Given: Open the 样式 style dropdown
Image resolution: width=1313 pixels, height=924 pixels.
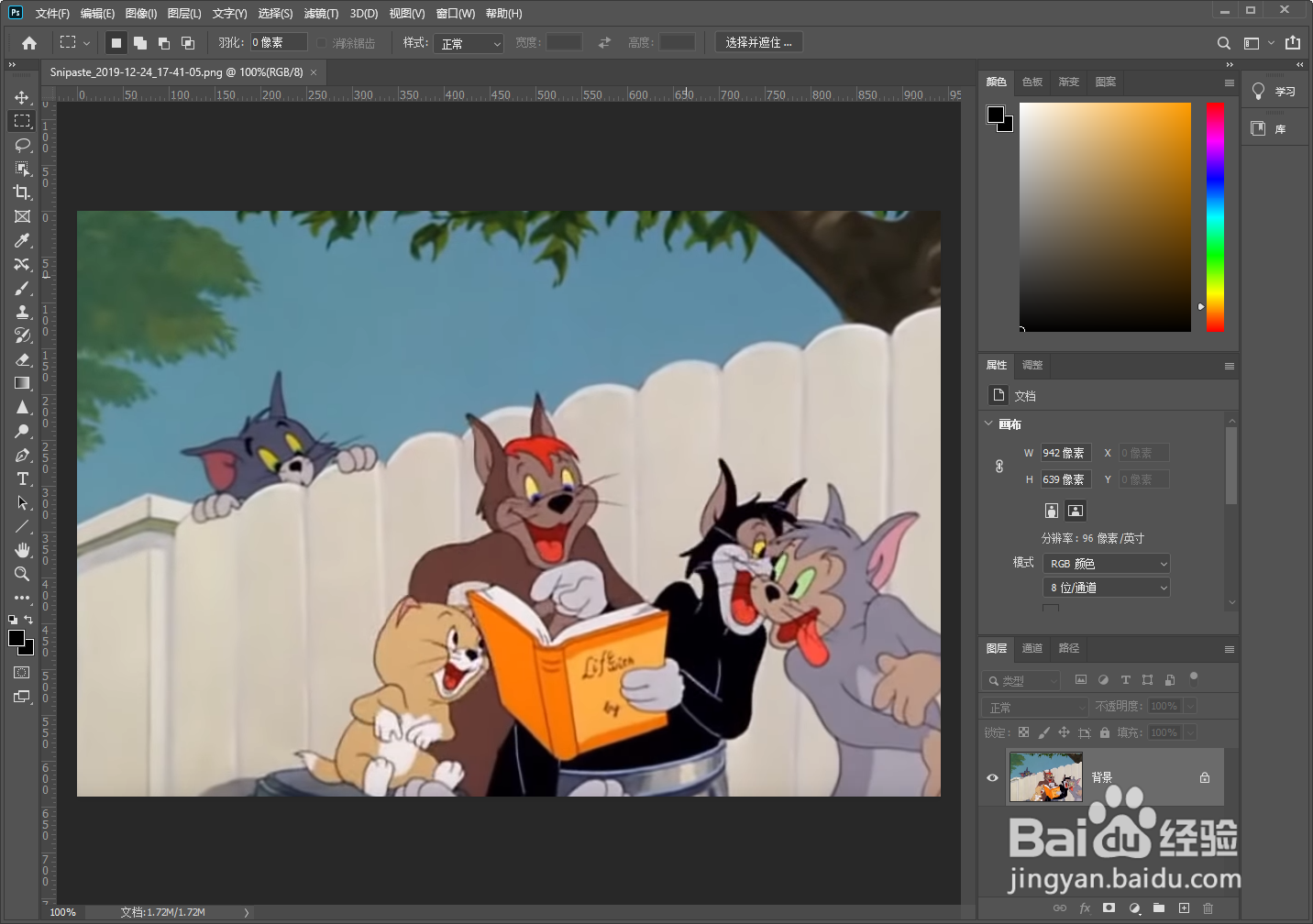Looking at the screenshot, I should (469, 43).
